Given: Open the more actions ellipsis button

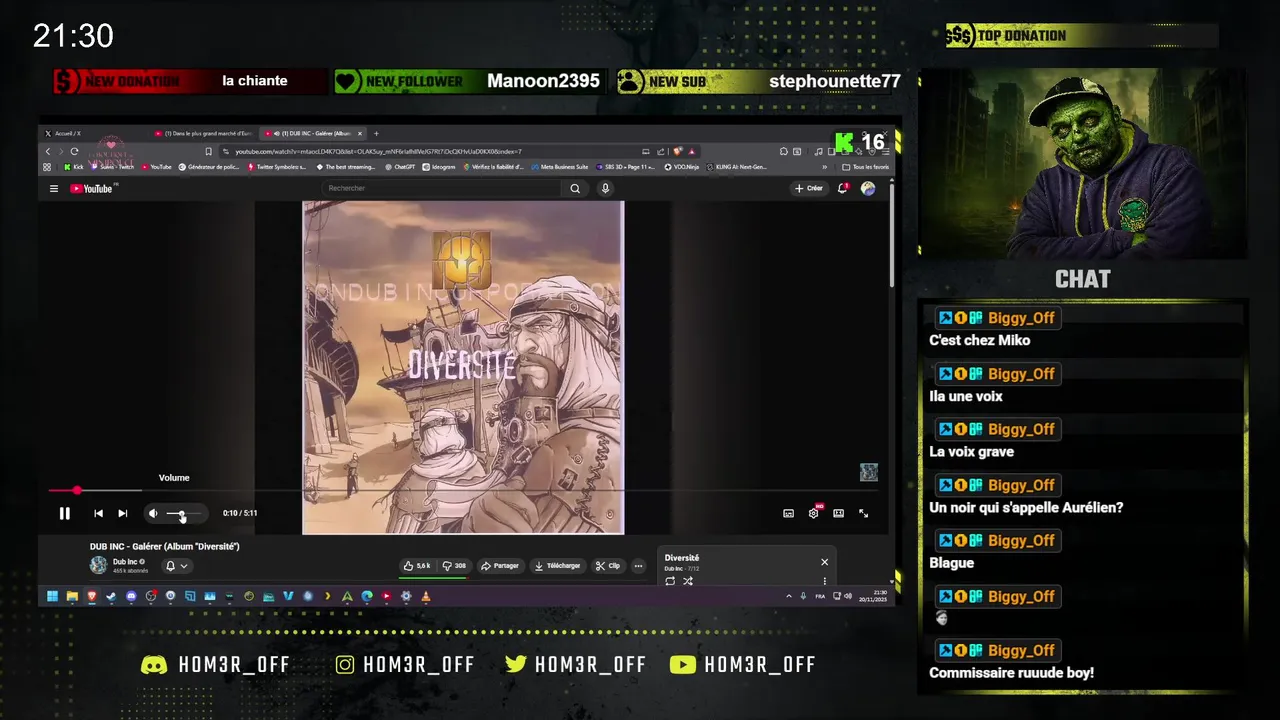Looking at the screenshot, I should coord(638,566).
